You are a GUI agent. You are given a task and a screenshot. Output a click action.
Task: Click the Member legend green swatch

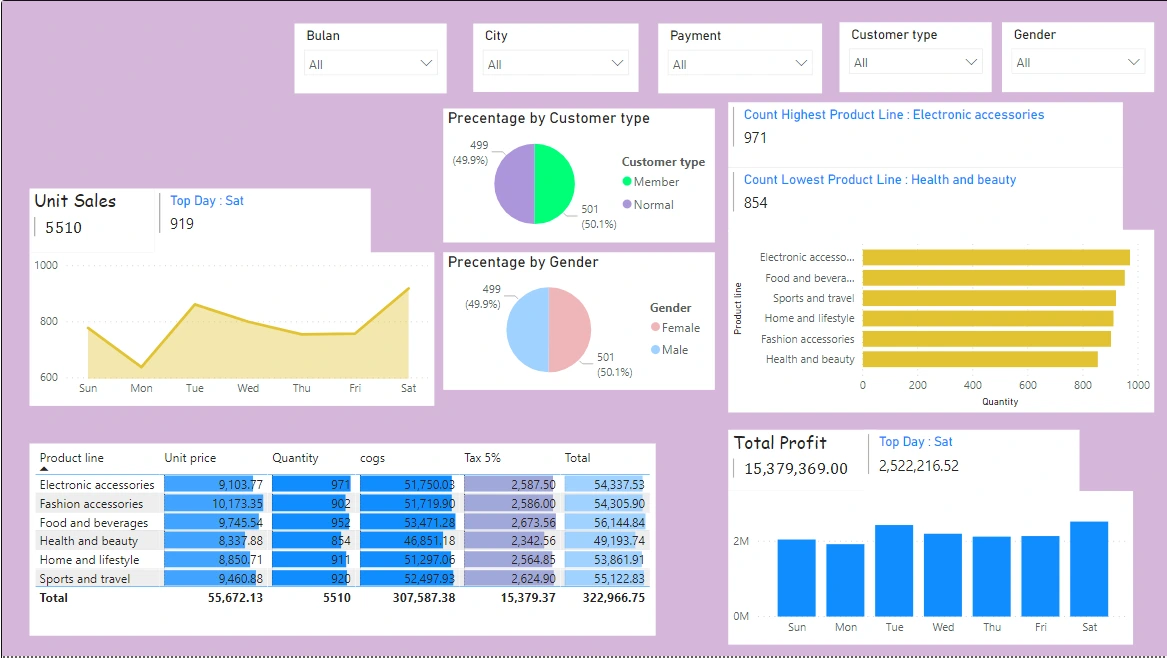627,182
